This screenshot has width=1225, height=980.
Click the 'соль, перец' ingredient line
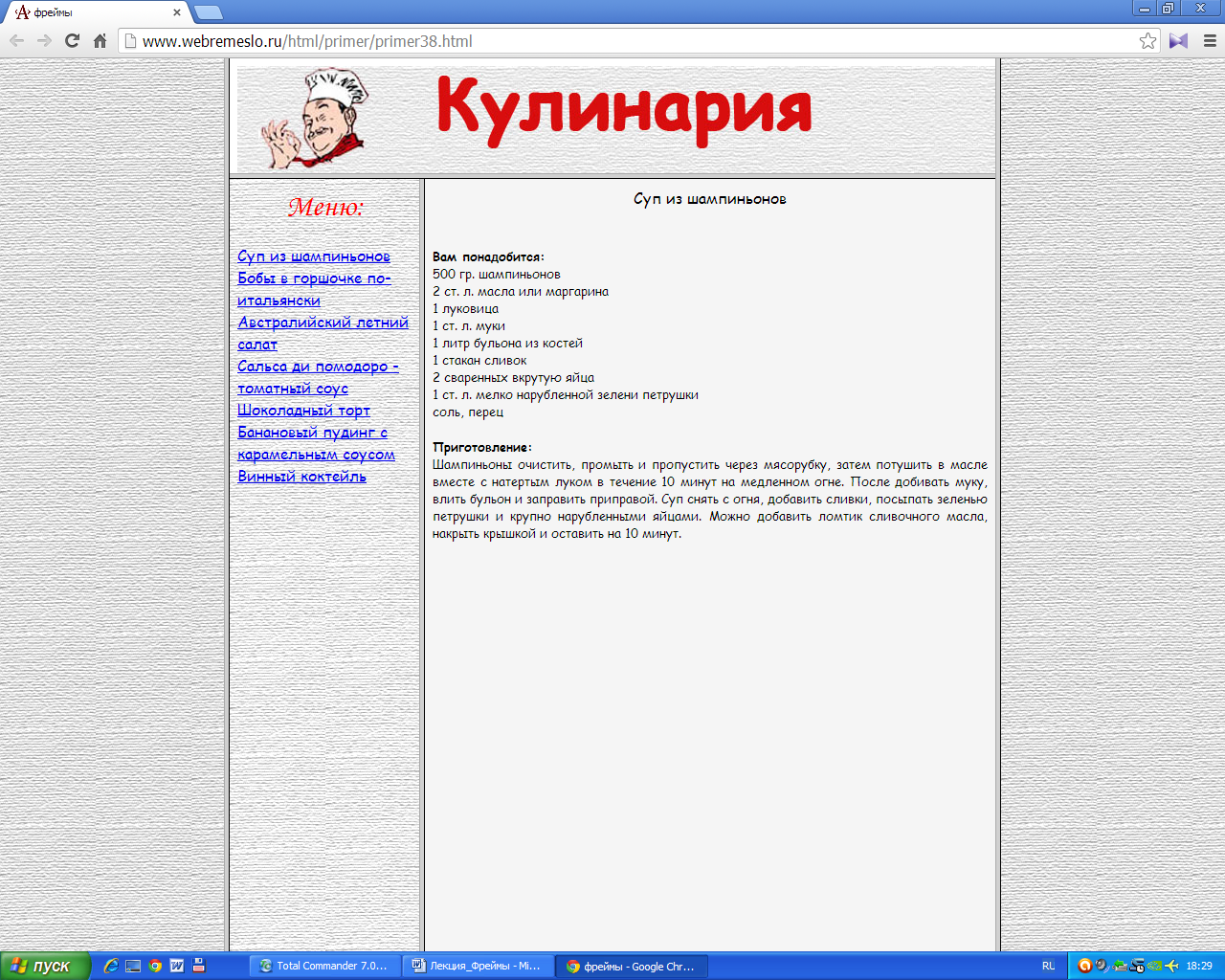click(468, 412)
